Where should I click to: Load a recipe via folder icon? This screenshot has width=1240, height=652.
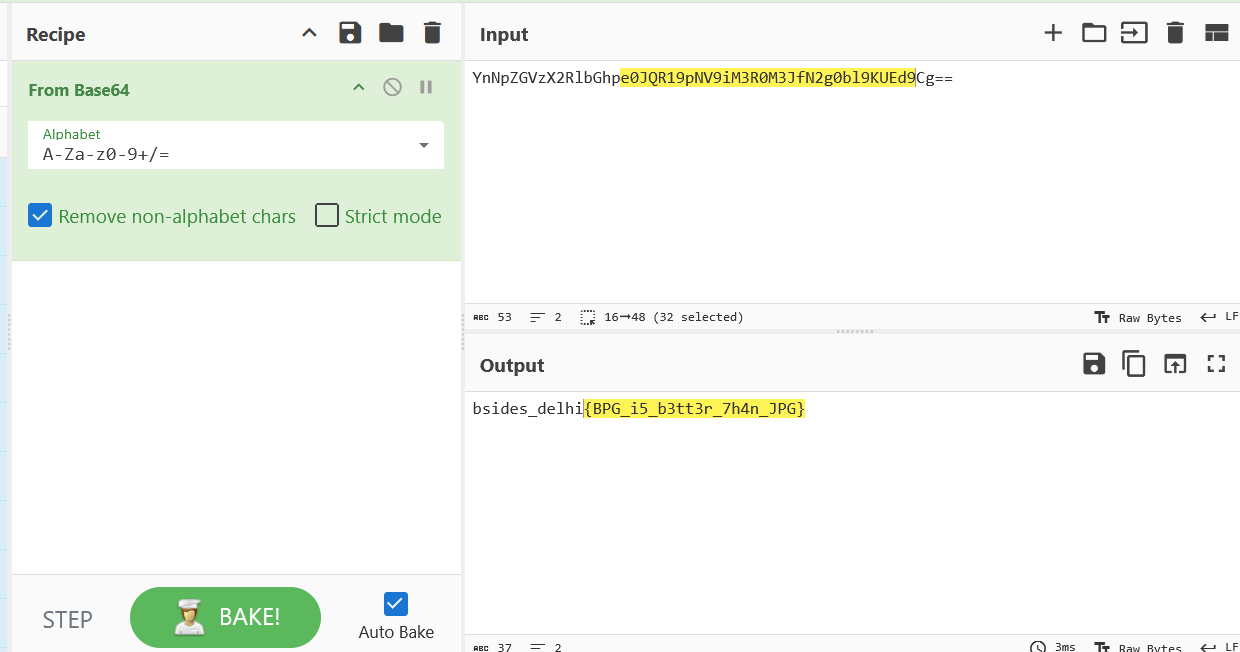click(391, 33)
